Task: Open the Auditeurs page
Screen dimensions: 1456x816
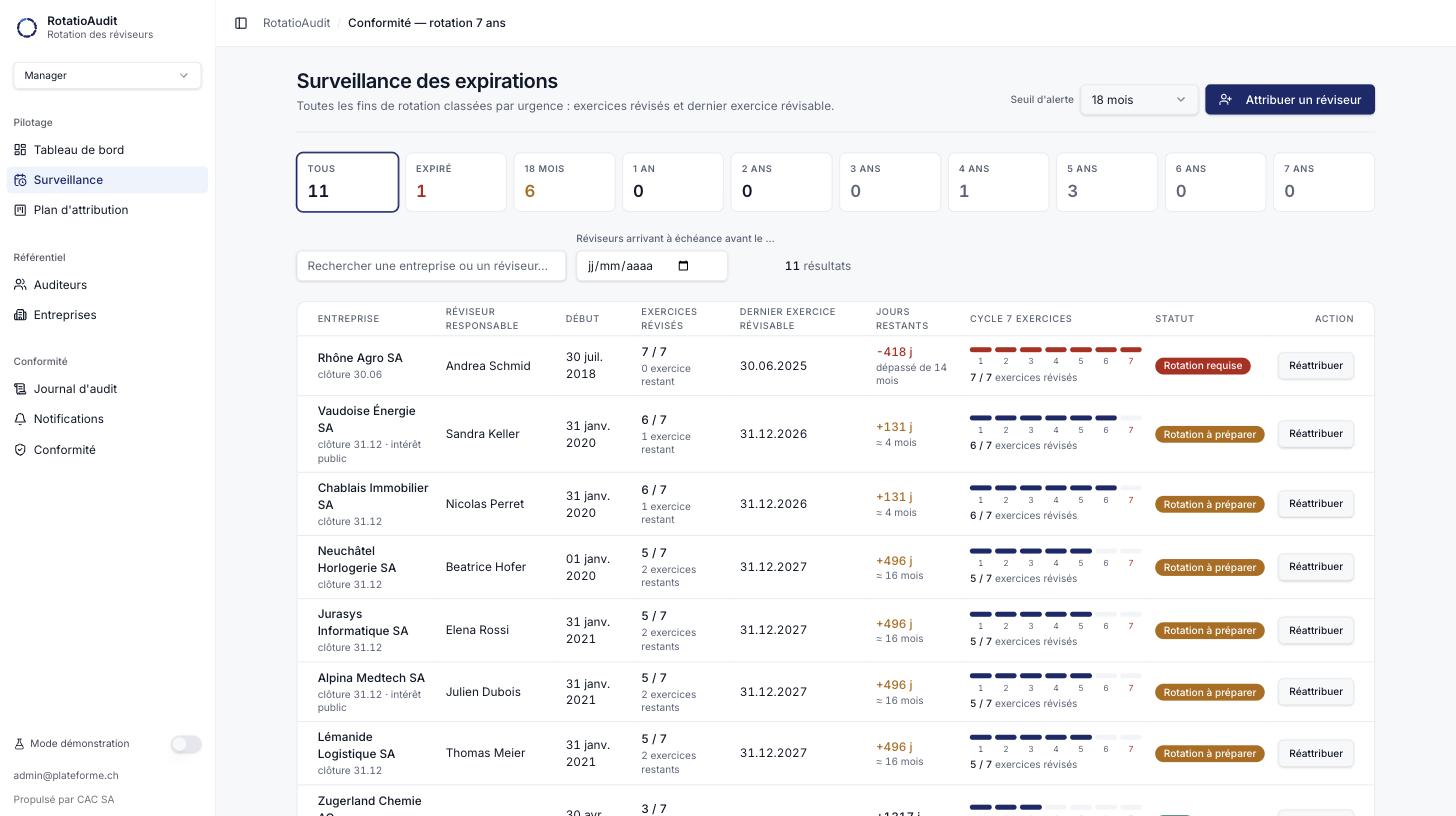Action: 107,285
